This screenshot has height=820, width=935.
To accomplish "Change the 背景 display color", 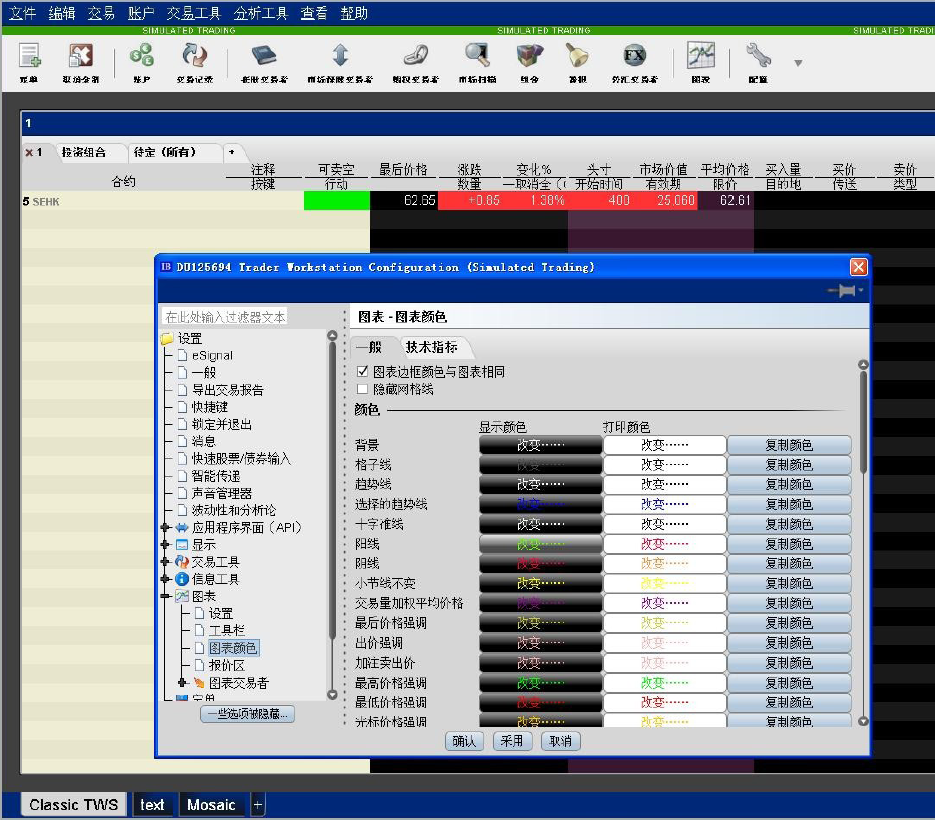I will (540, 445).
